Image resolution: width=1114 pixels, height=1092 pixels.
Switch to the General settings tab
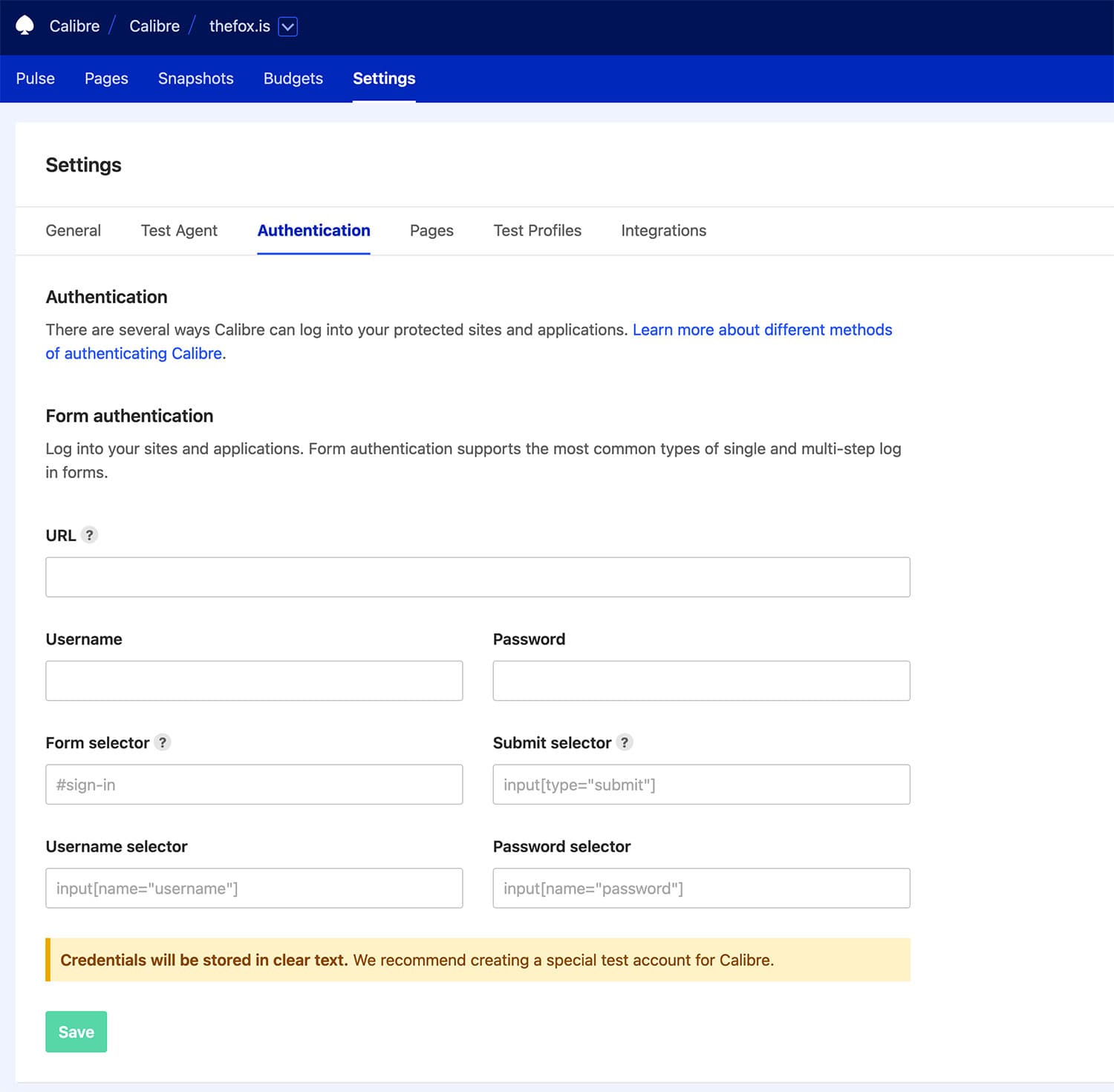(x=73, y=230)
